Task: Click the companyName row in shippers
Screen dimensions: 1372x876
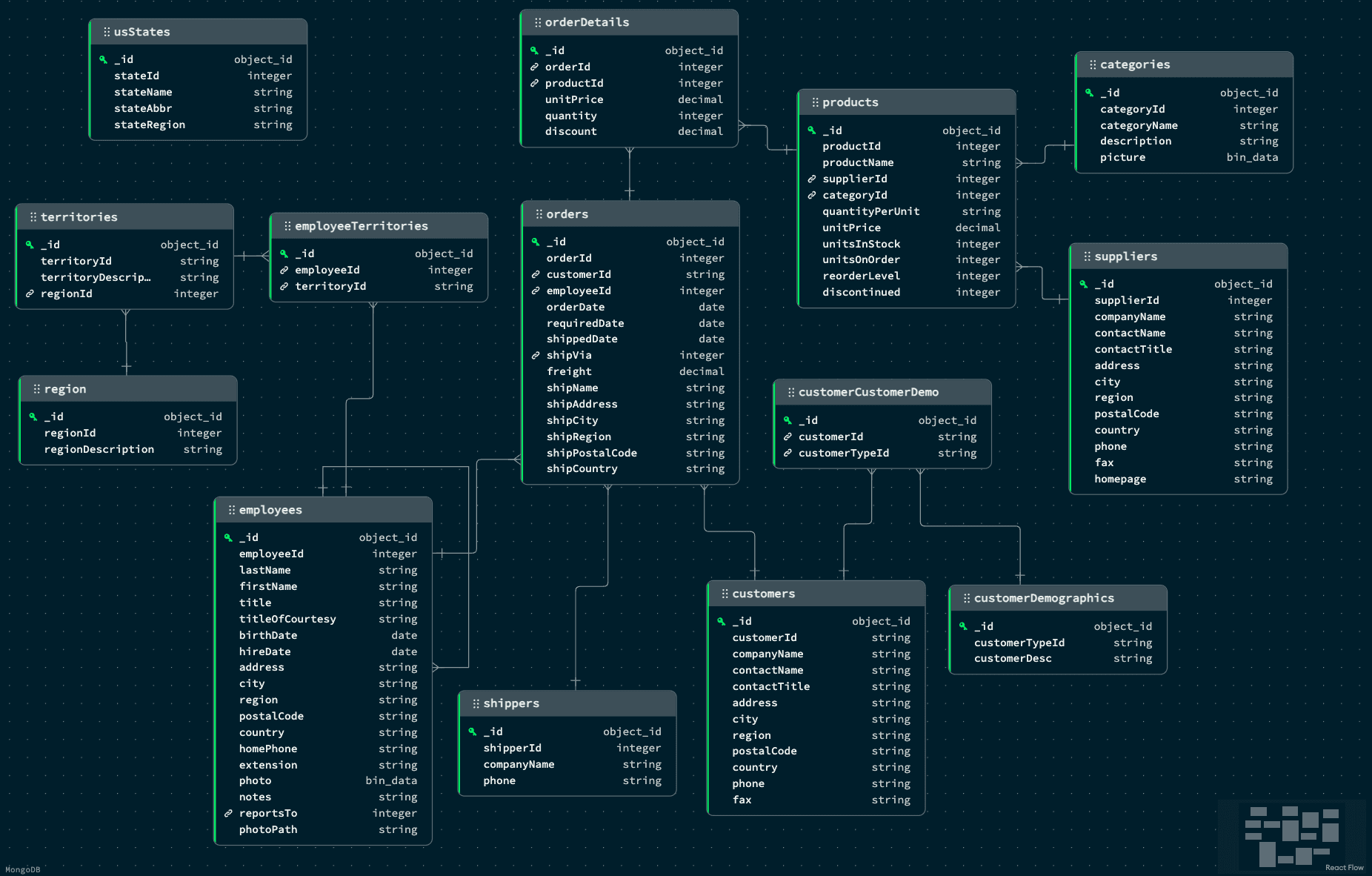Action: click(x=519, y=764)
